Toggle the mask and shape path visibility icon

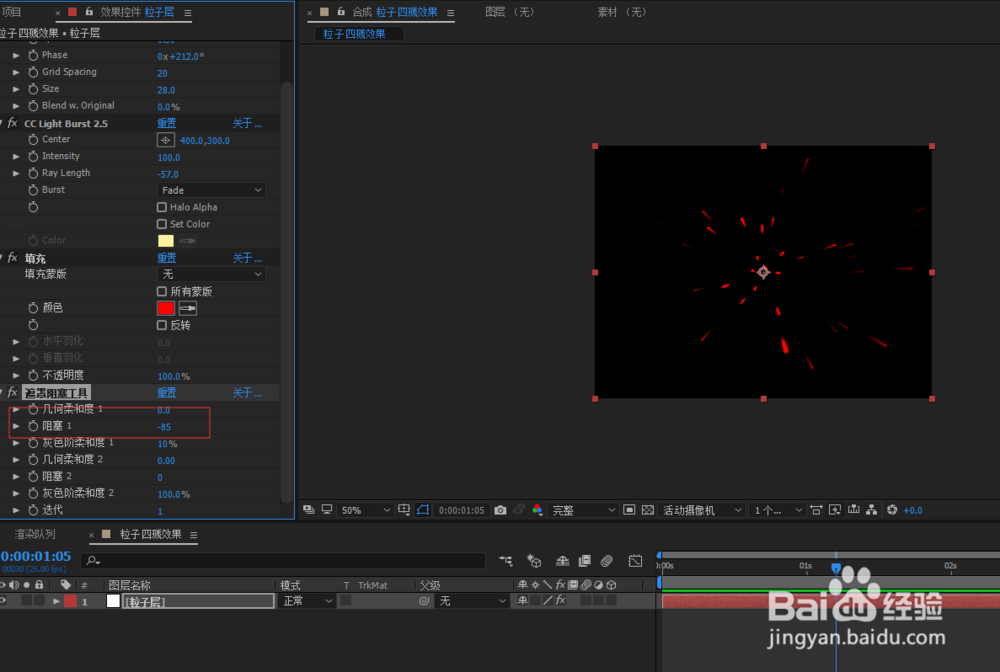click(x=423, y=510)
